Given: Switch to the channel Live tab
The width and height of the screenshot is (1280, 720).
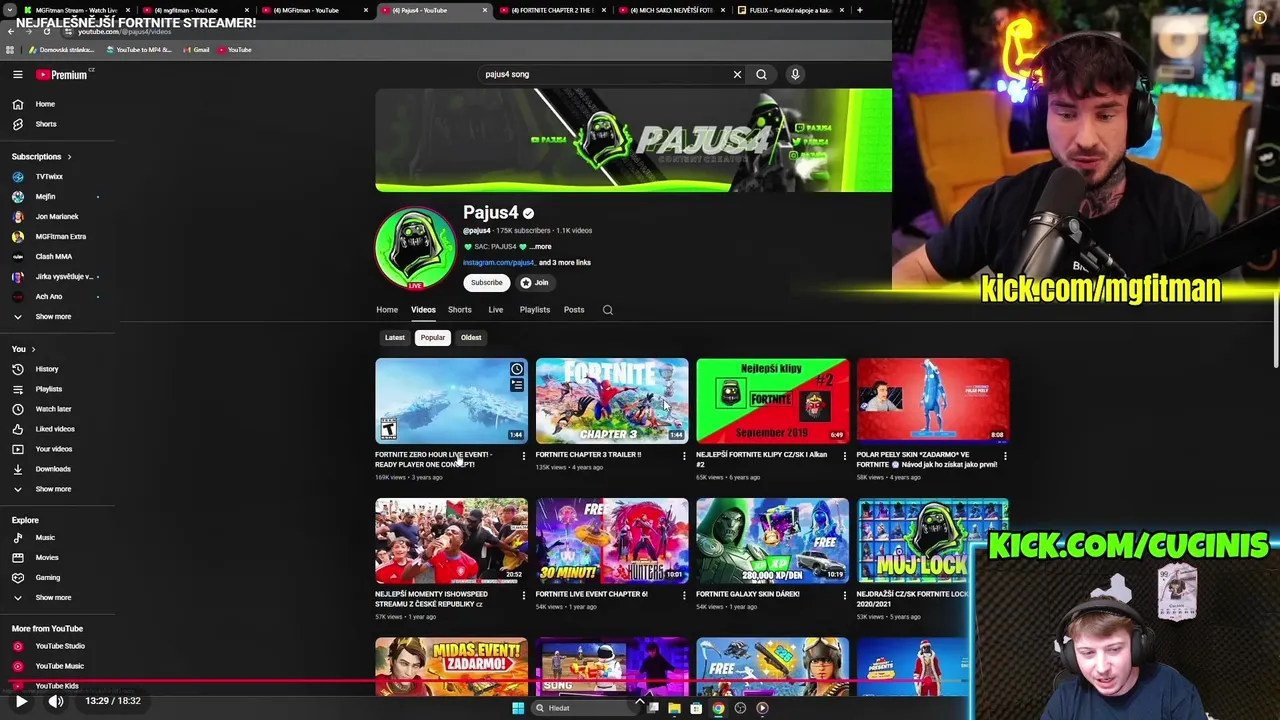Looking at the screenshot, I should (495, 310).
